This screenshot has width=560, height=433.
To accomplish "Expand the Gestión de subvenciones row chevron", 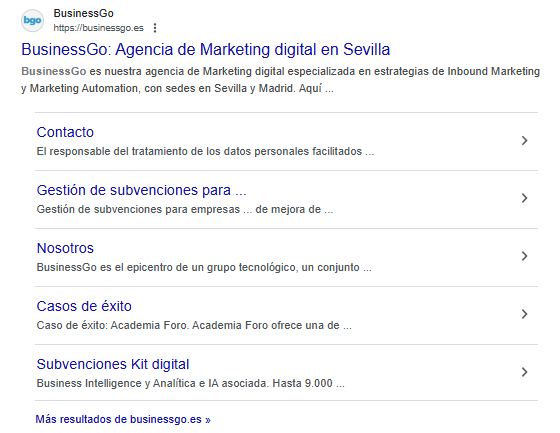I will (x=524, y=198).
